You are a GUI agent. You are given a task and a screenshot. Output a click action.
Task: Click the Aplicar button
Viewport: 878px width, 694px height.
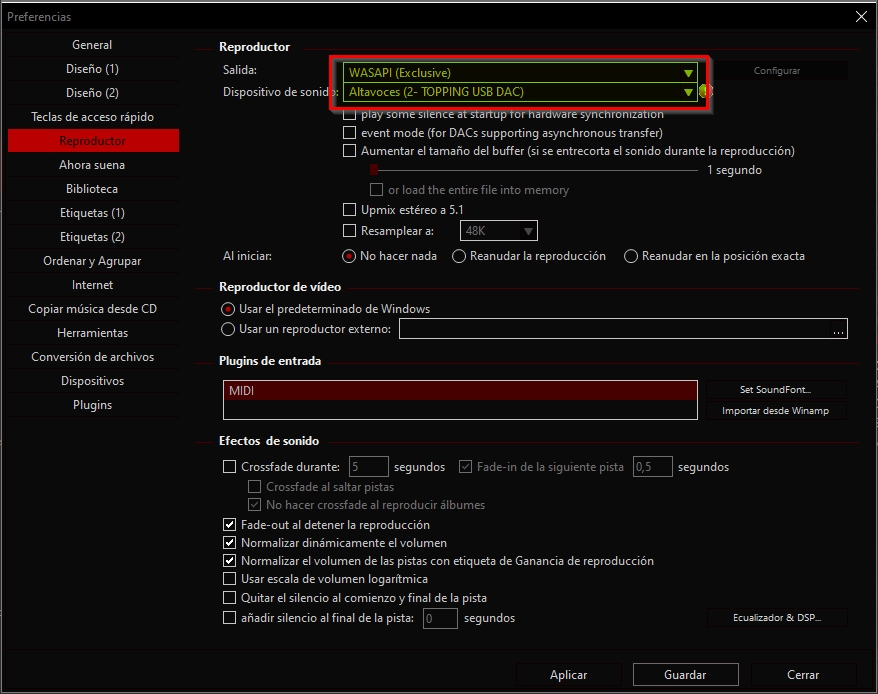pyautogui.click(x=568, y=675)
